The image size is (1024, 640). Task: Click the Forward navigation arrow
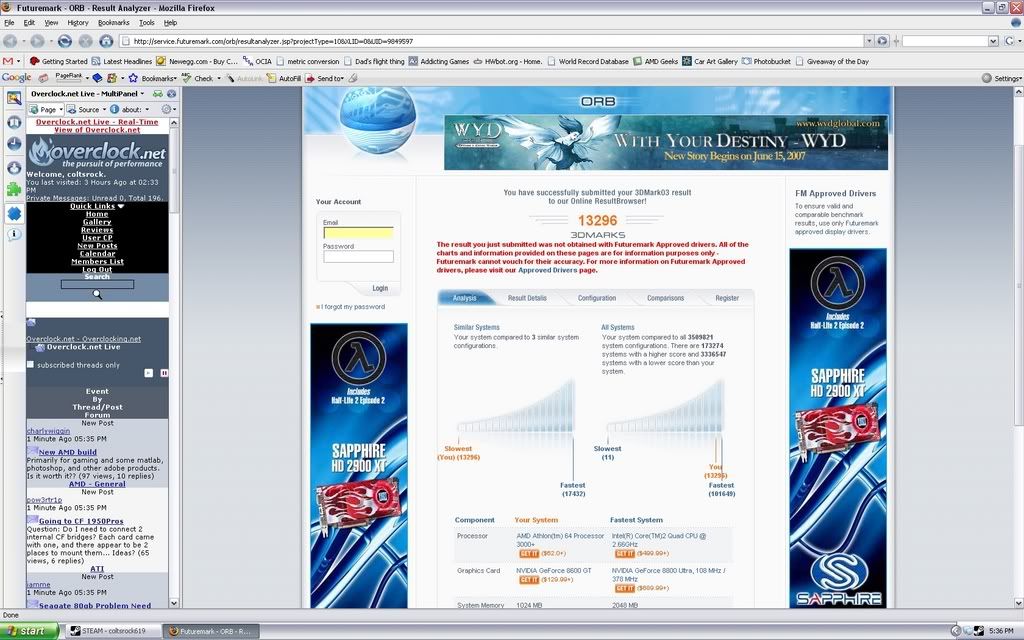click(37, 40)
